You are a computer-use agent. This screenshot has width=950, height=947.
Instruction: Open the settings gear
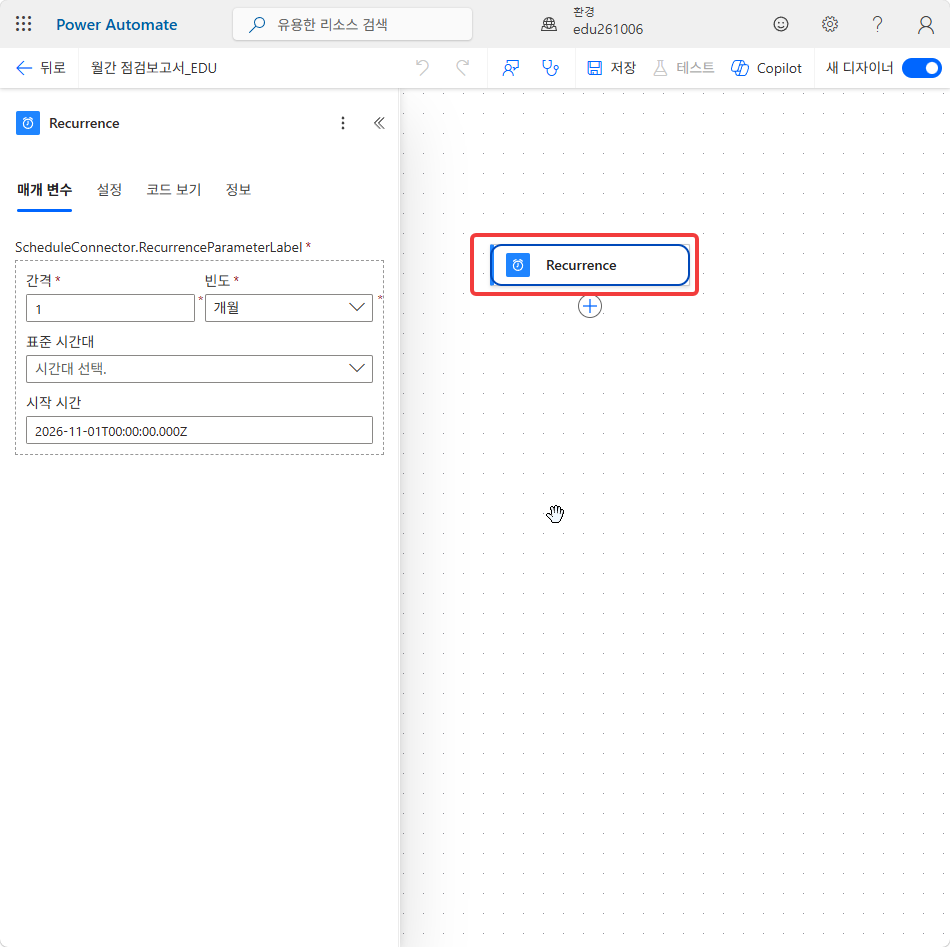pos(829,24)
